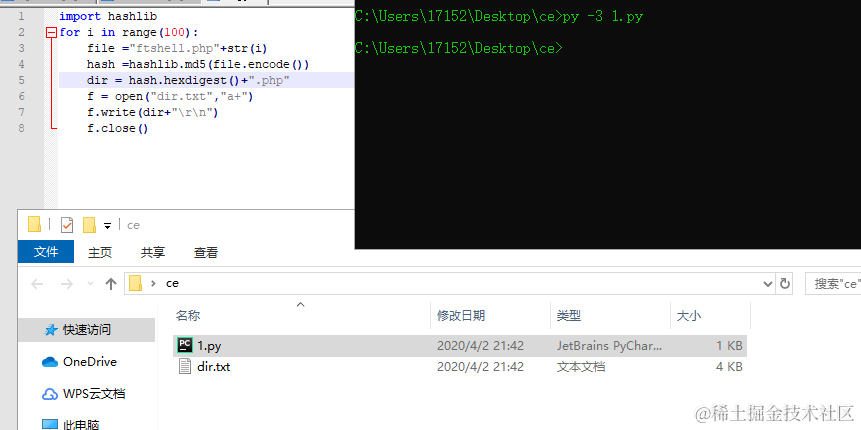The width and height of the screenshot is (861, 430).
Task: Select OneDrive in the navigation pane
Action: pyautogui.click(x=90, y=362)
